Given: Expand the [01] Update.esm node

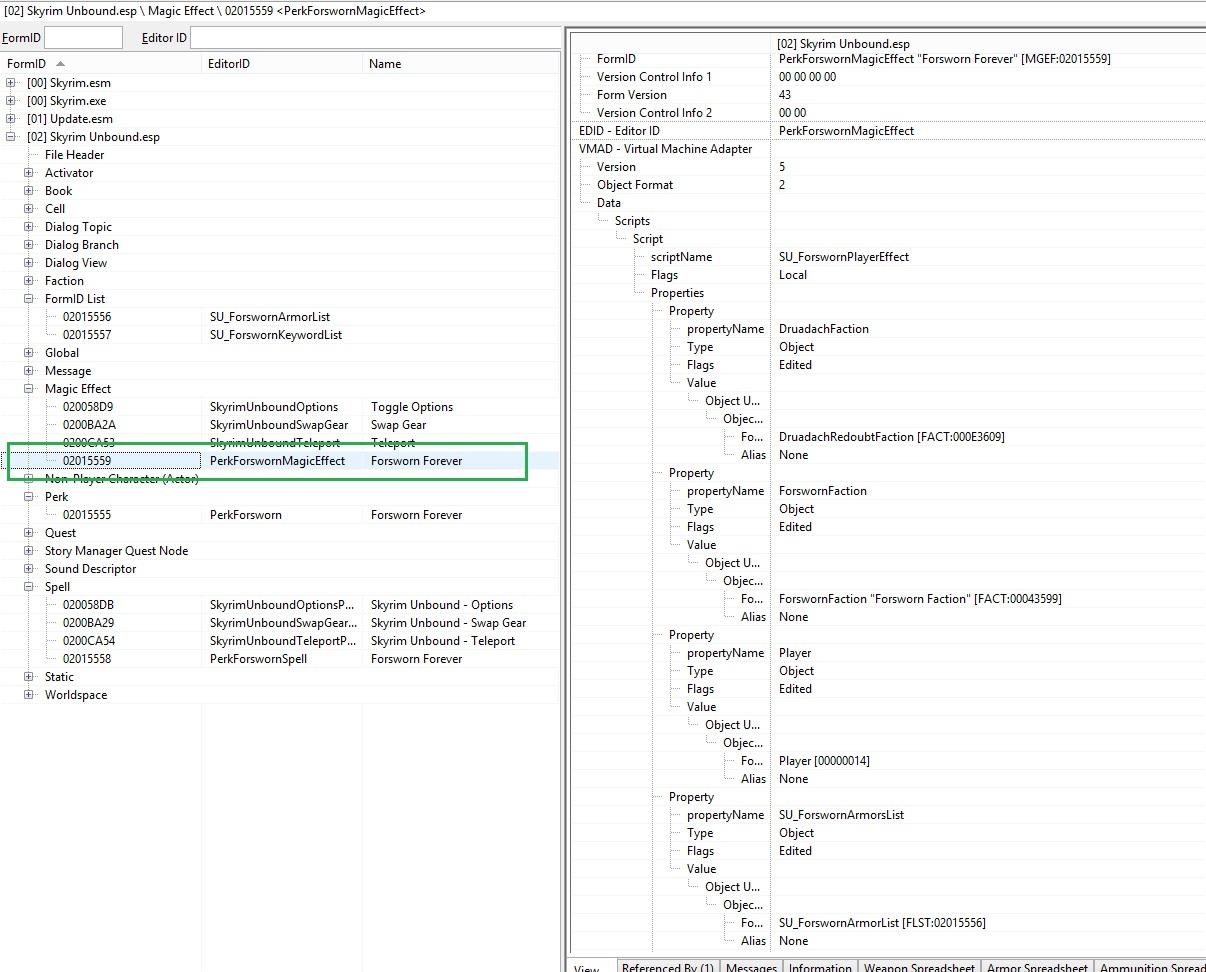Looking at the screenshot, I should tap(11, 119).
